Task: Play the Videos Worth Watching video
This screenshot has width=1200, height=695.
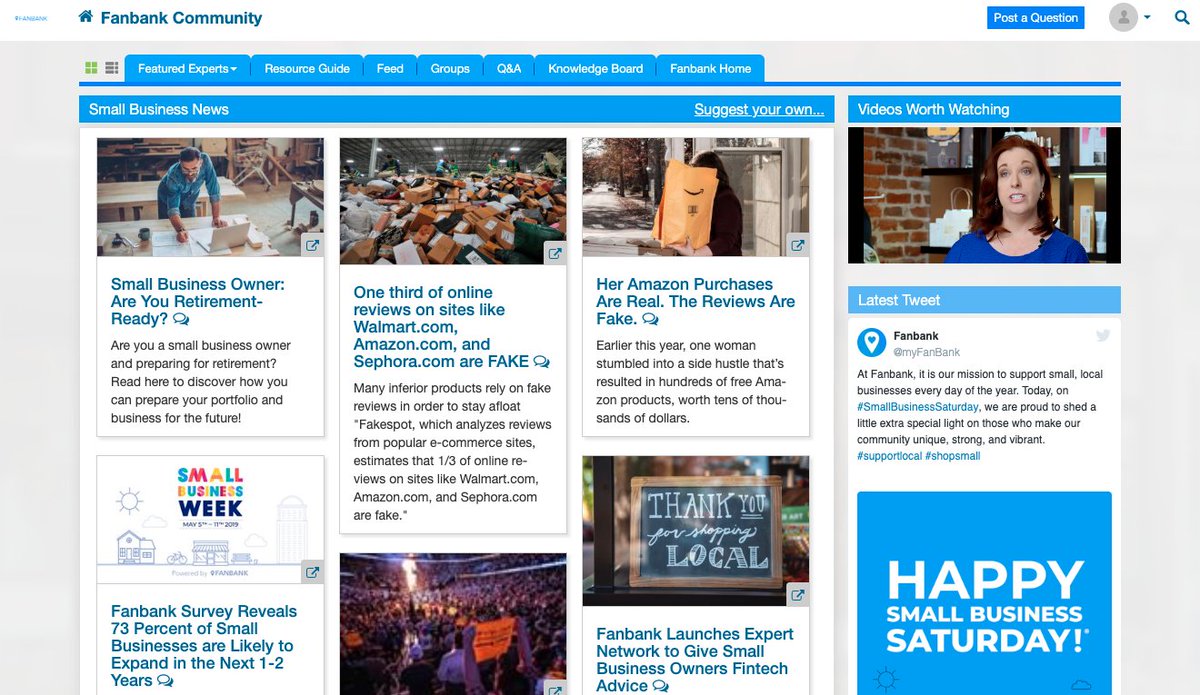Action: tap(984, 195)
